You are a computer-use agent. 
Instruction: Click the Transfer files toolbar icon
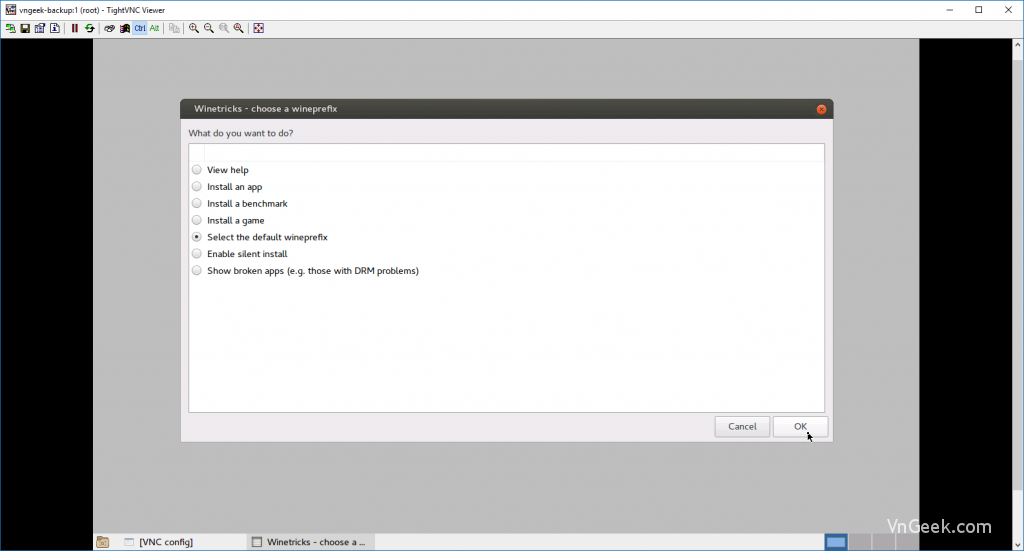174,28
